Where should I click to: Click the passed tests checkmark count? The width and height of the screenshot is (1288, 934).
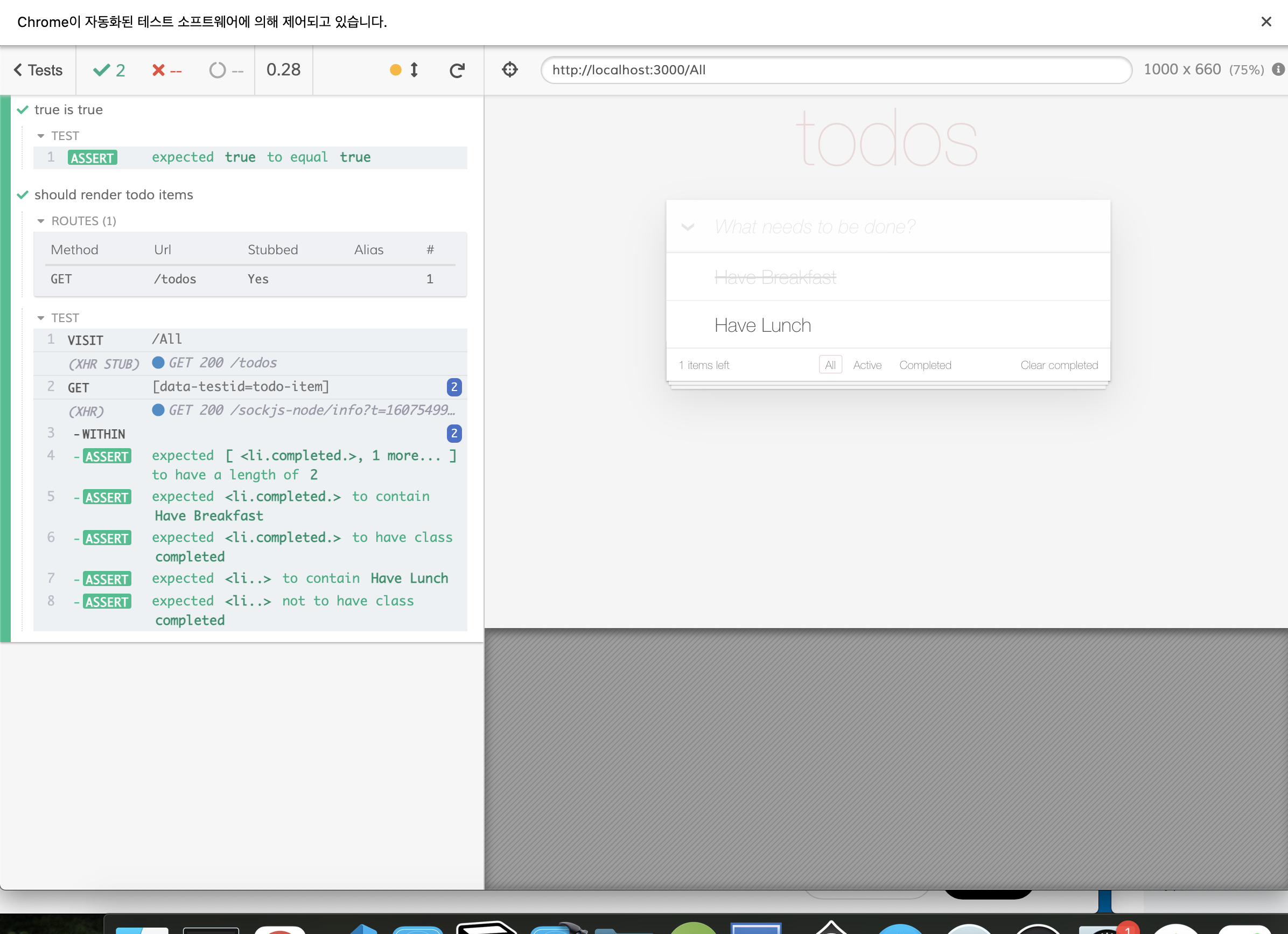pos(109,70)
